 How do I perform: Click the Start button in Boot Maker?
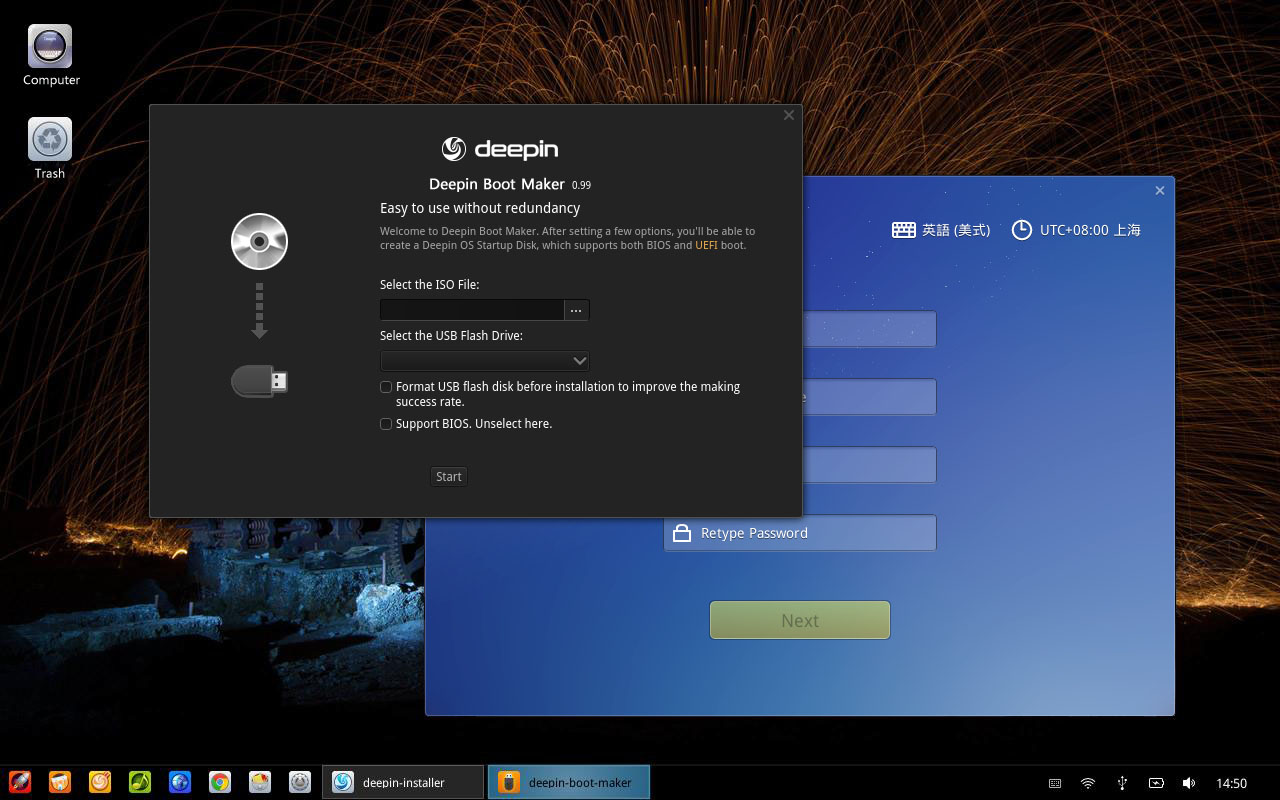[449, 476]
